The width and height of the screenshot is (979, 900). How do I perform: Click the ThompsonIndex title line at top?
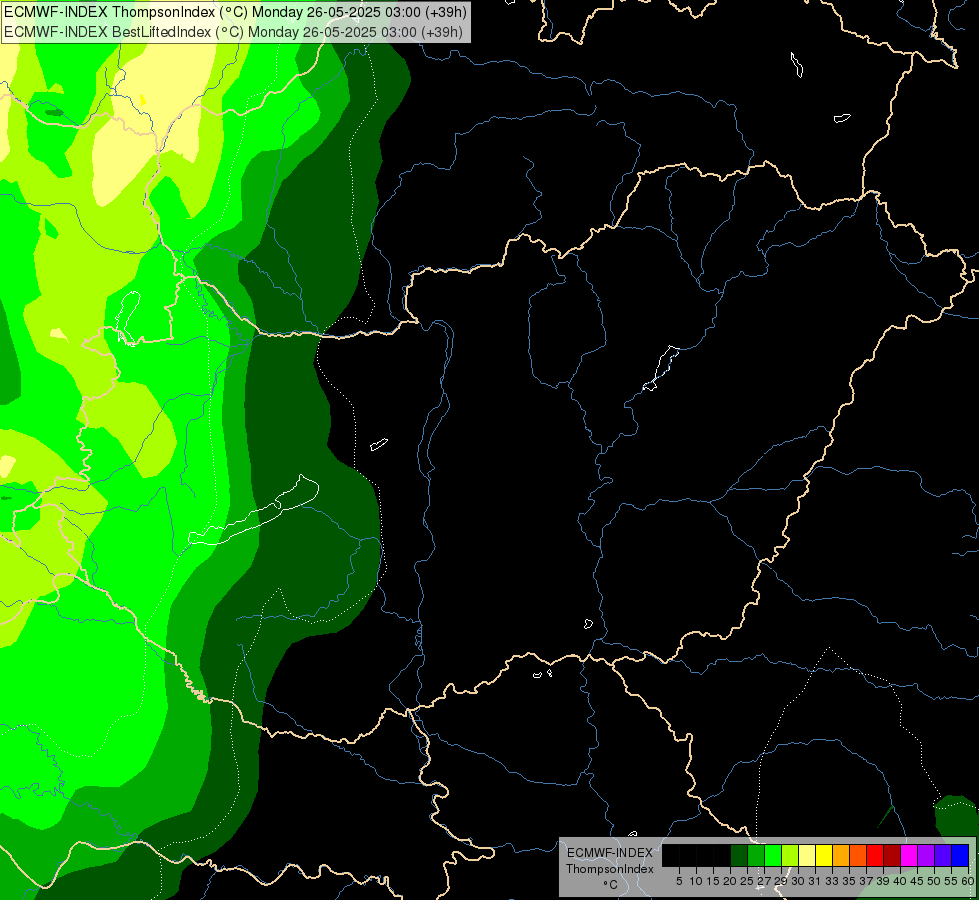[x=235, y=12]
